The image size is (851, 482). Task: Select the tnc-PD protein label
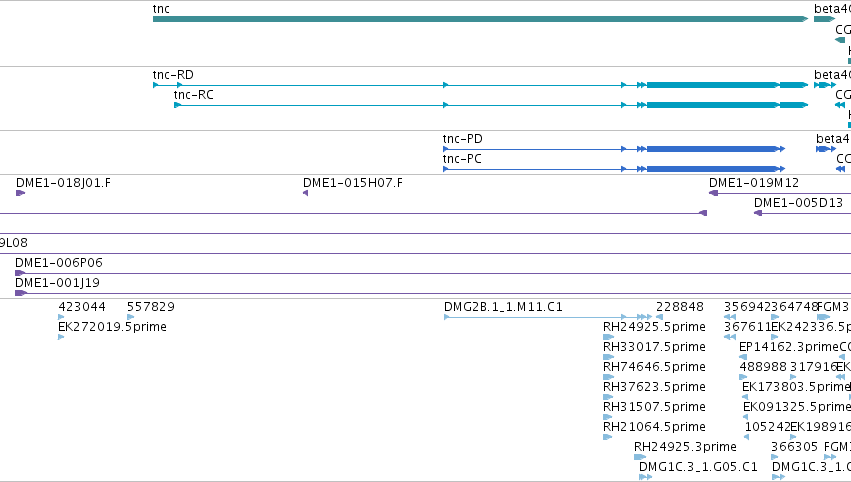(462, 138)
